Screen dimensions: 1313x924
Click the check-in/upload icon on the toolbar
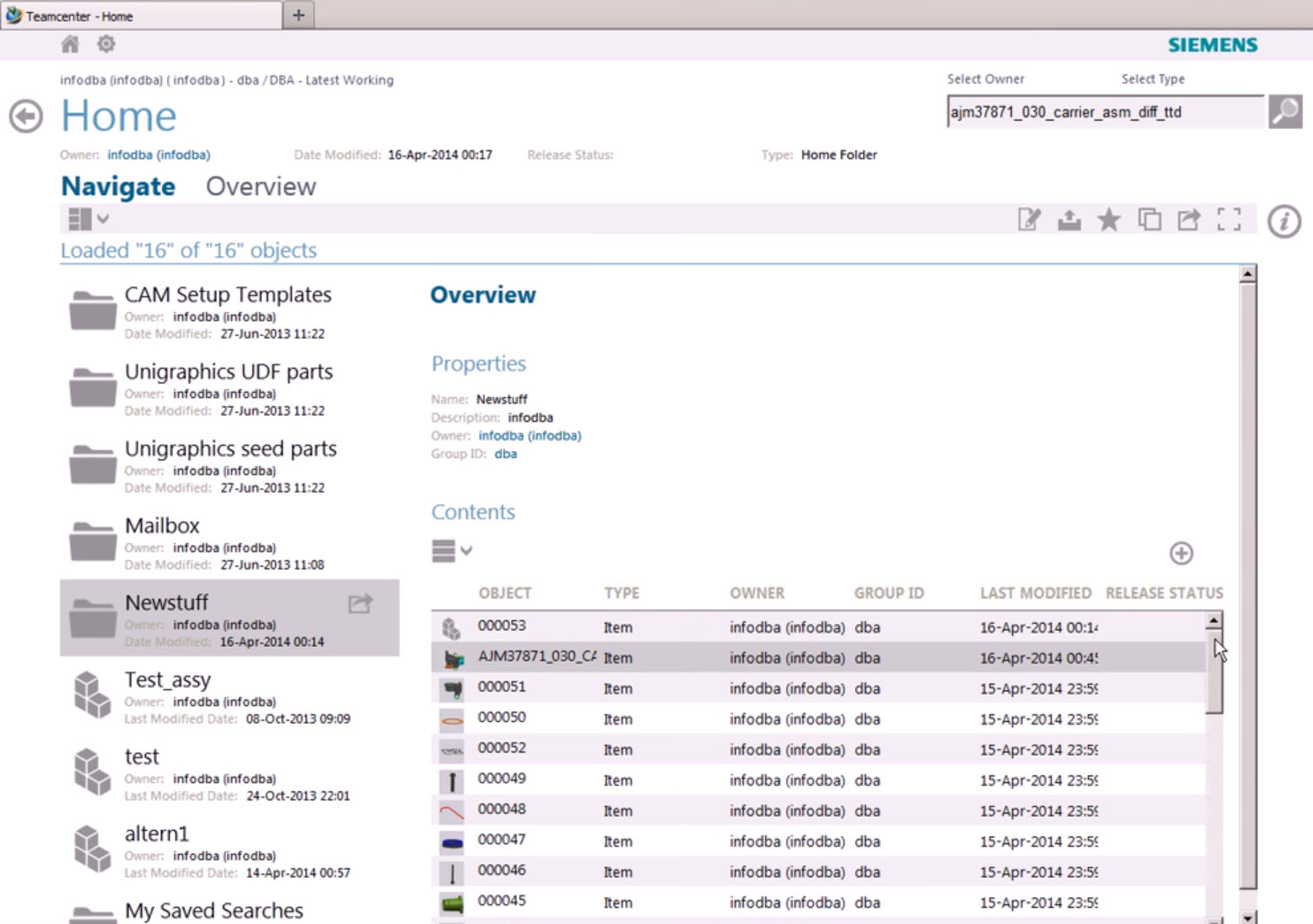click(x=1068, y=219)
